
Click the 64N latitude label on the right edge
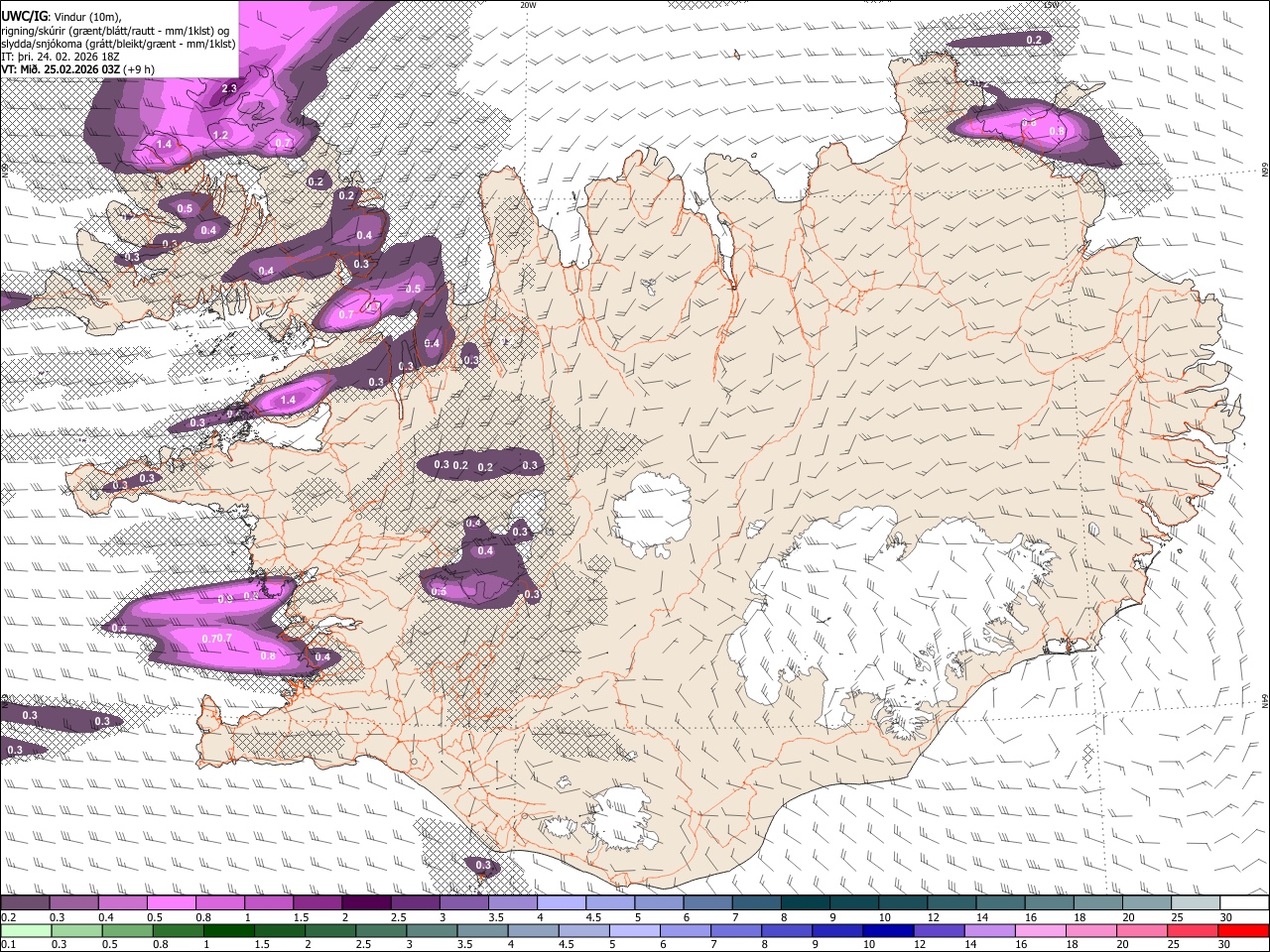tap(1264, 700)
